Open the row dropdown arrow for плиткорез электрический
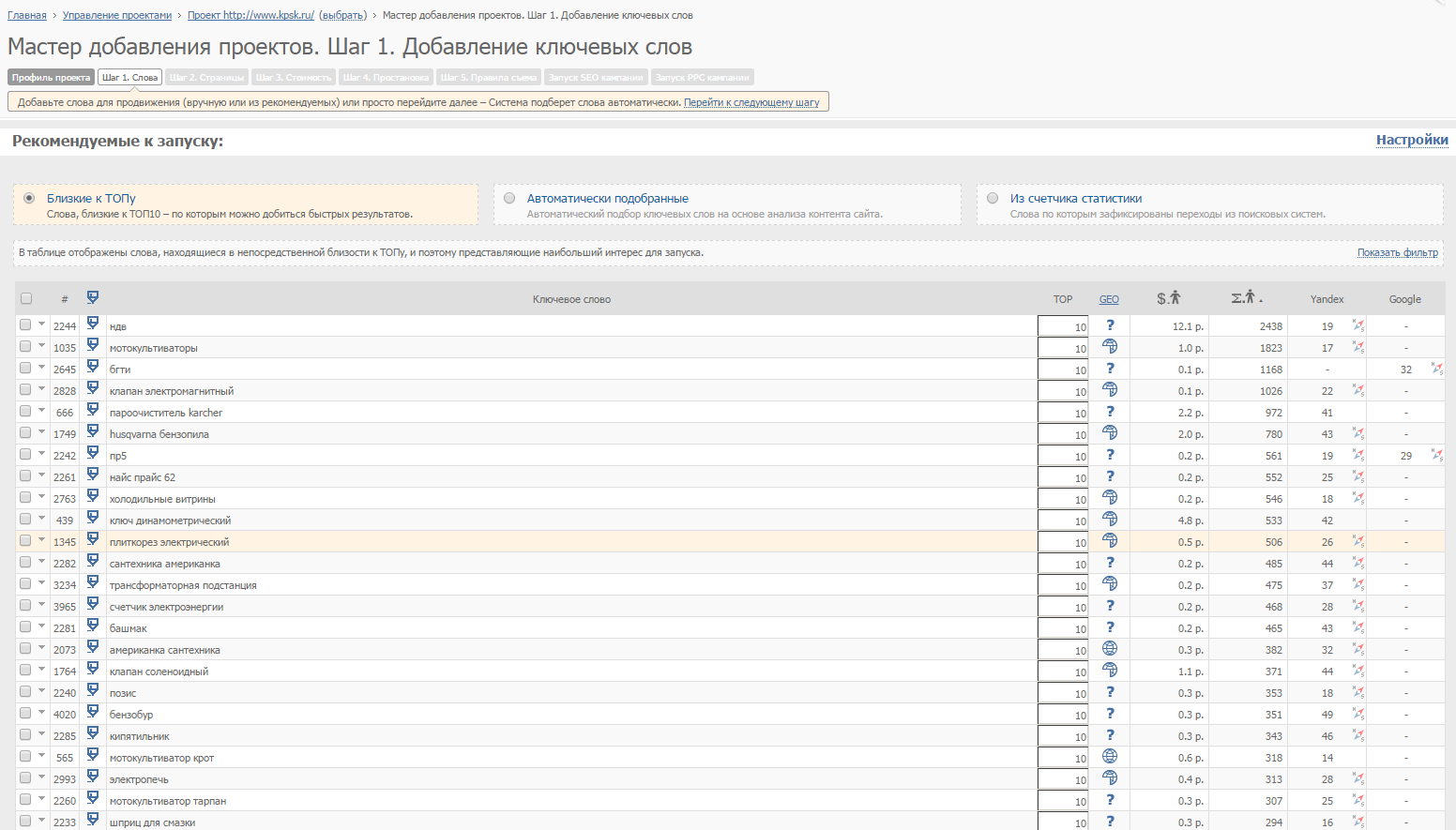The image size is (1456, 830). click(x=41, y=539)
